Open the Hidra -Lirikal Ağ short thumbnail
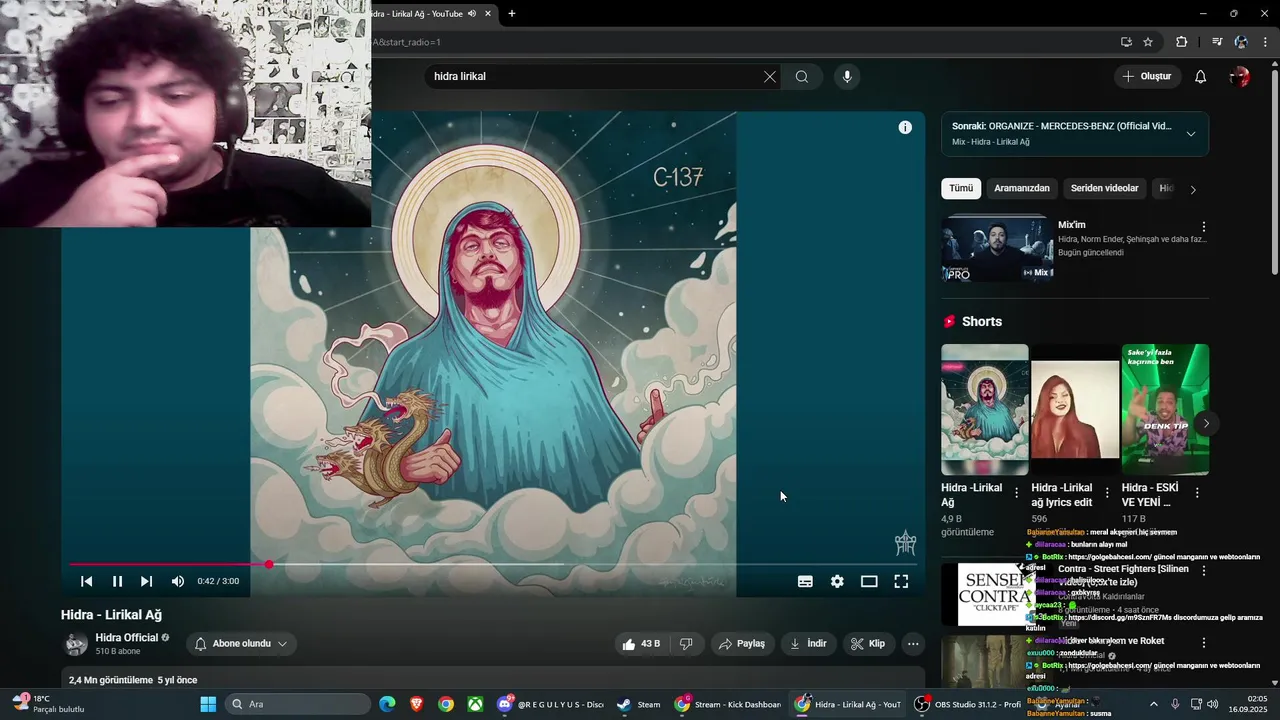This screenshot has width=1280, height=720. point(984,410)
